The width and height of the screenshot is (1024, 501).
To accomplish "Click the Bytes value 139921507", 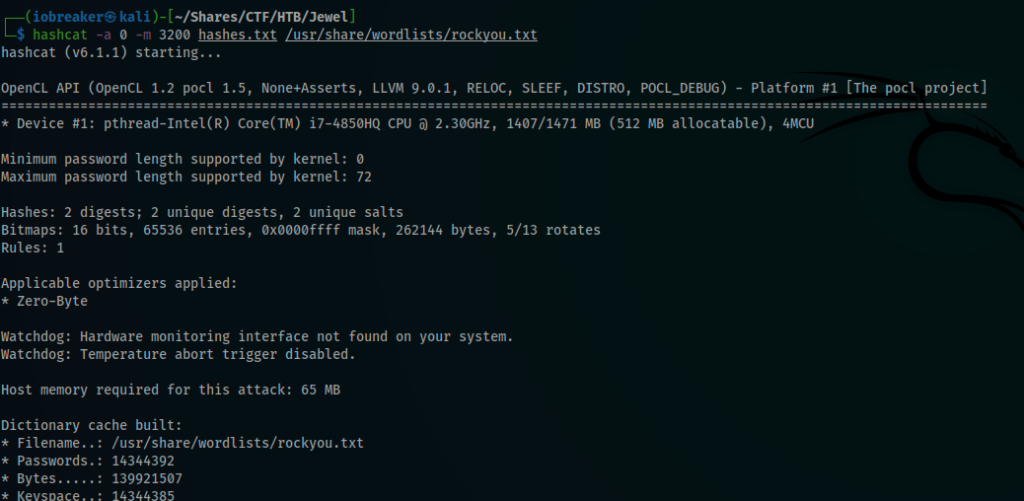I will point(147,479).
